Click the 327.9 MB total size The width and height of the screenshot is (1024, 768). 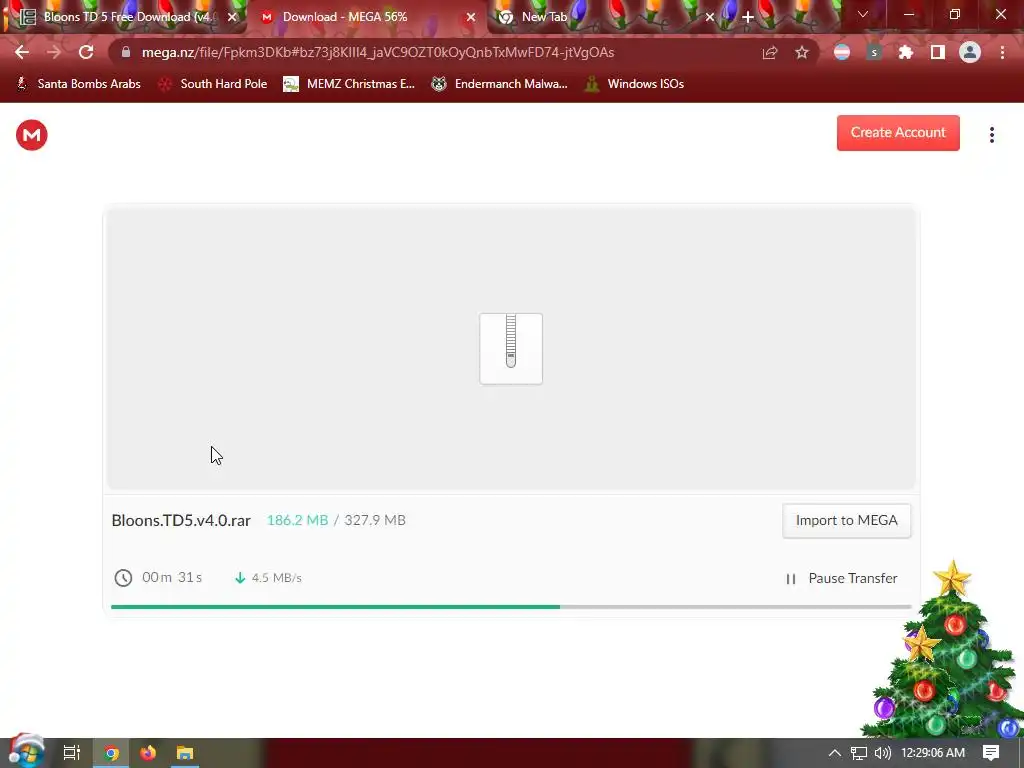pyautogui.click(x=375, y=520)
